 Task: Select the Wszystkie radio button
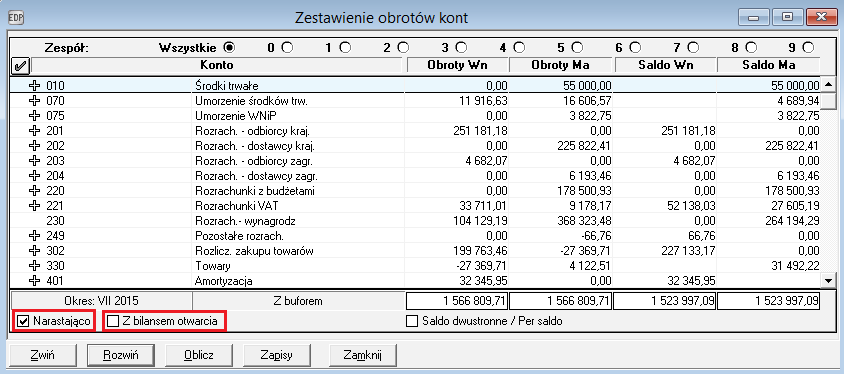click(230, 48)
